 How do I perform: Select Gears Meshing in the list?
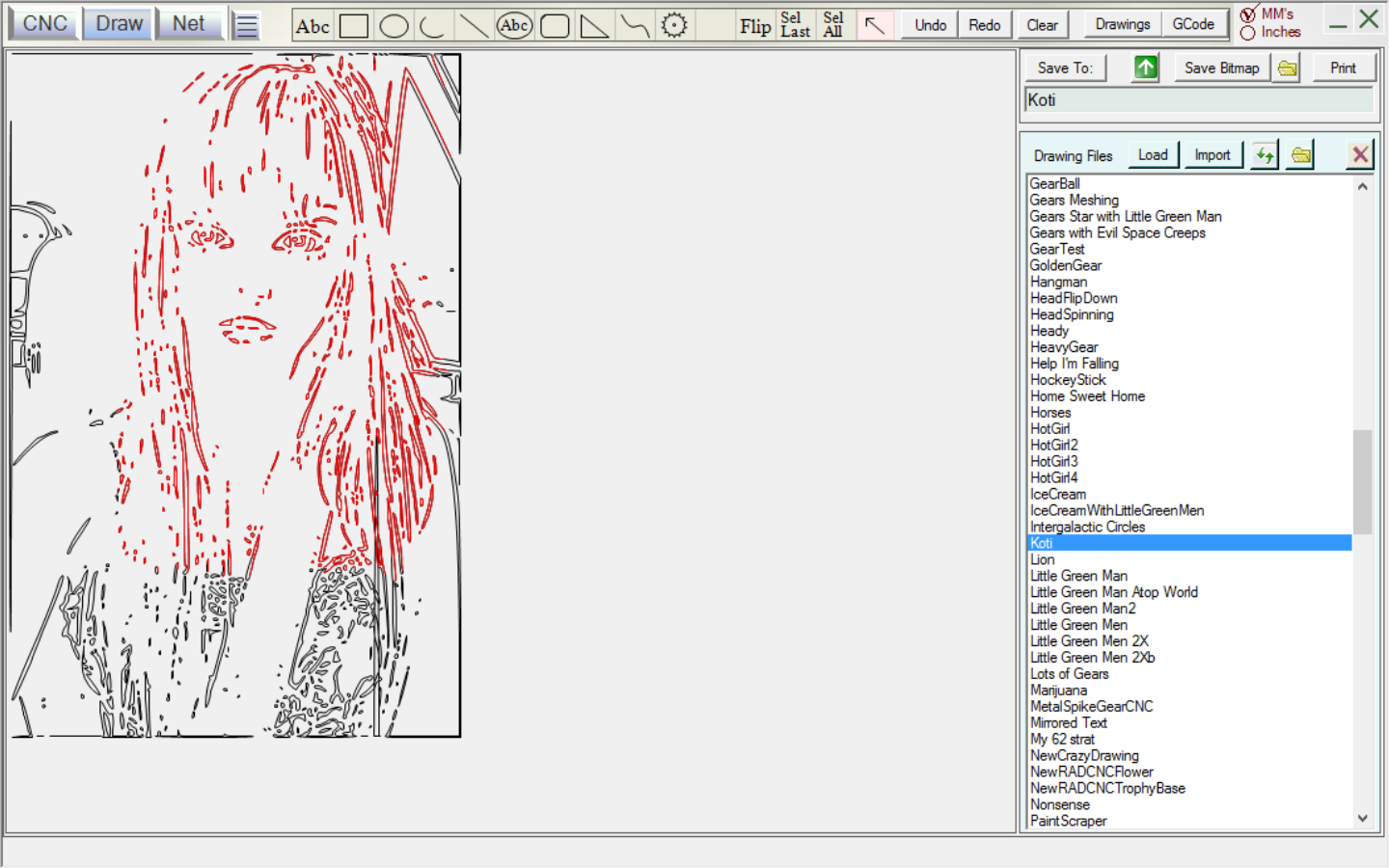[1074, 200]
